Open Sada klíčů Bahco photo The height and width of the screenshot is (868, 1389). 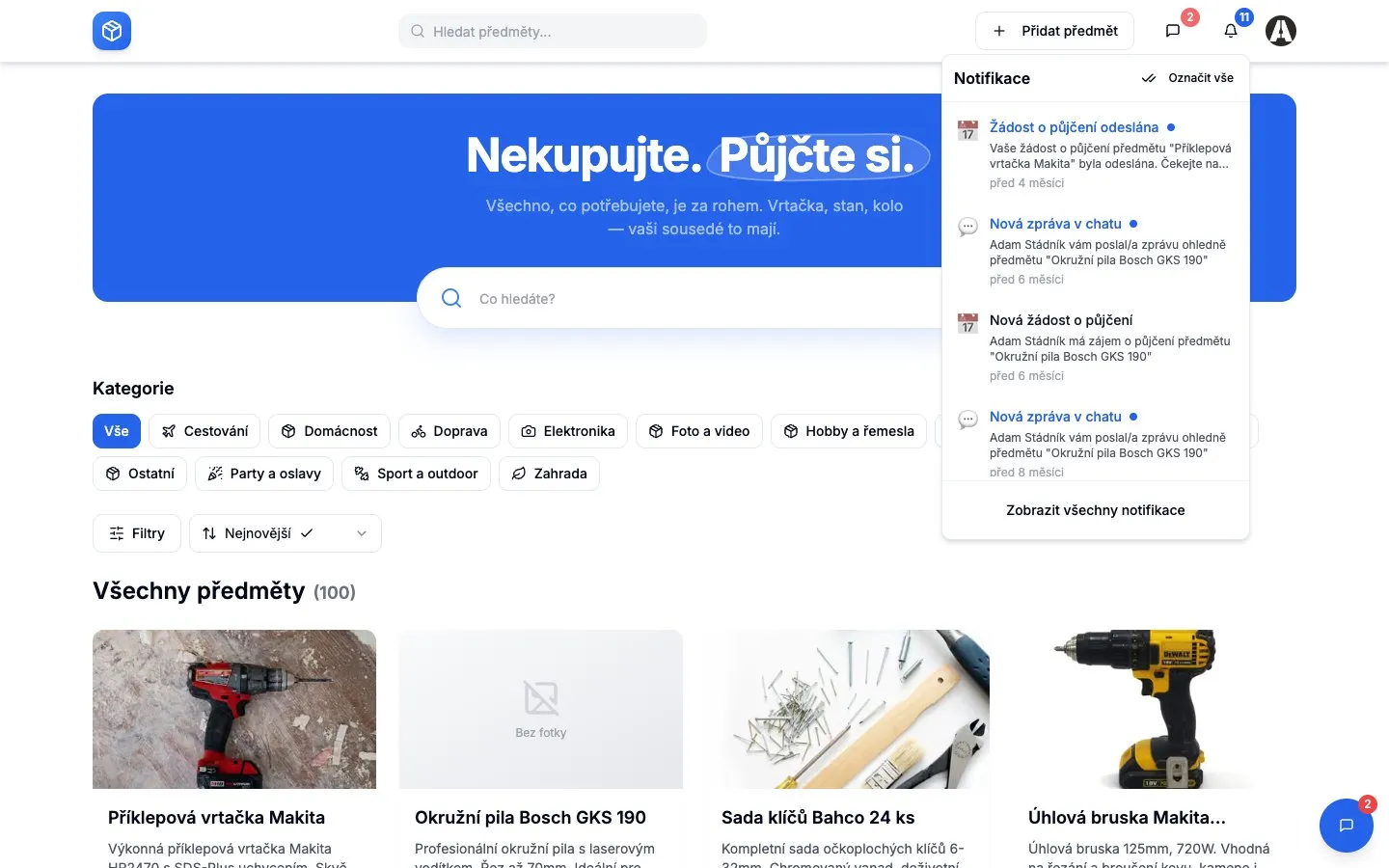tap(848, 709)
